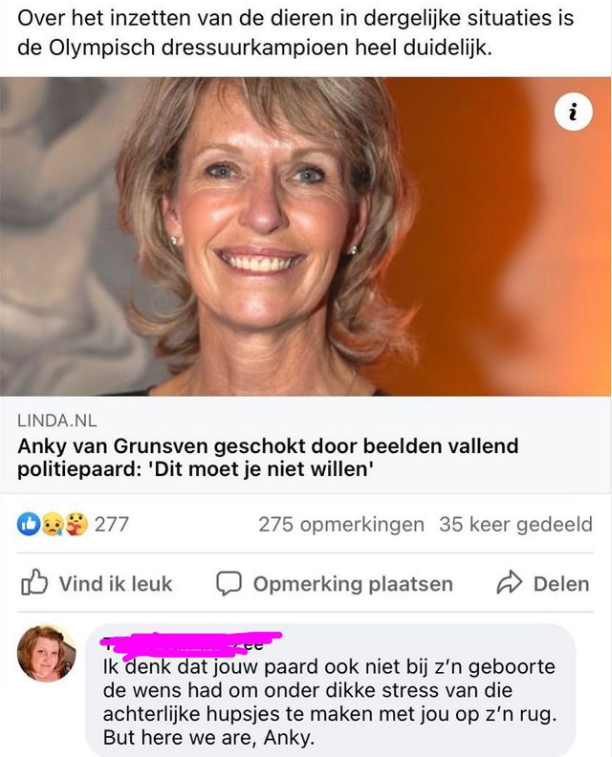Click the Vind ik leuk button
The image size is (612, 757).
97,583
